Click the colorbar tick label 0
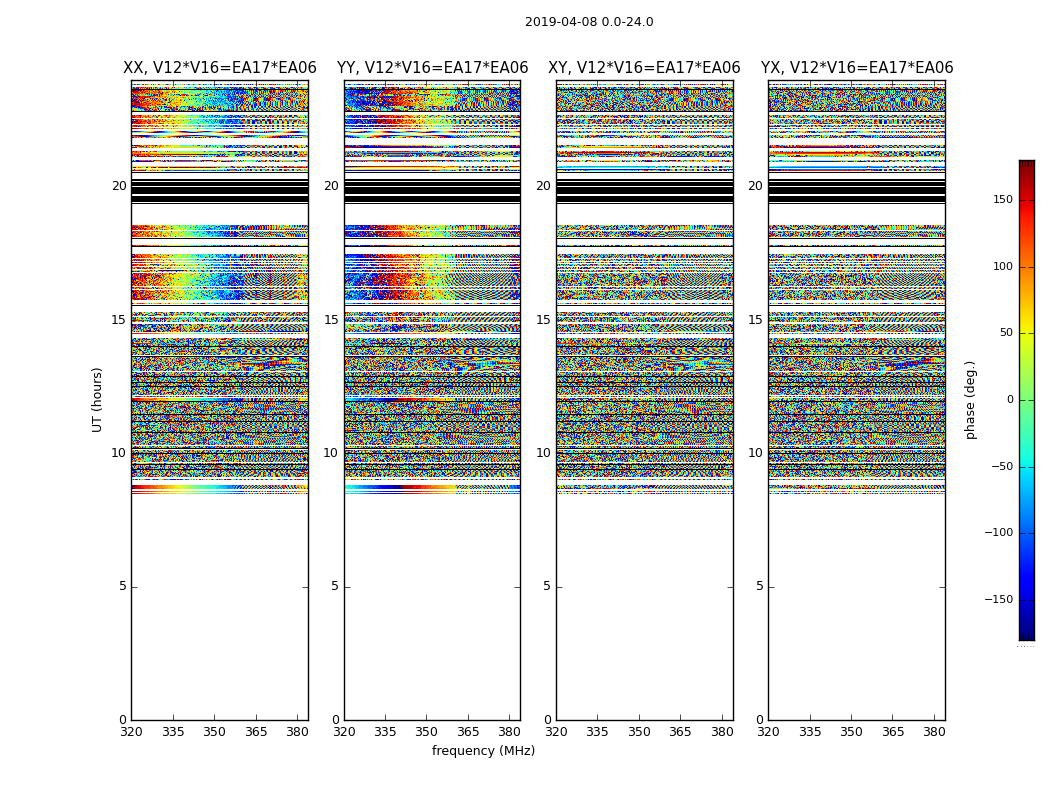 (1010, 400)
